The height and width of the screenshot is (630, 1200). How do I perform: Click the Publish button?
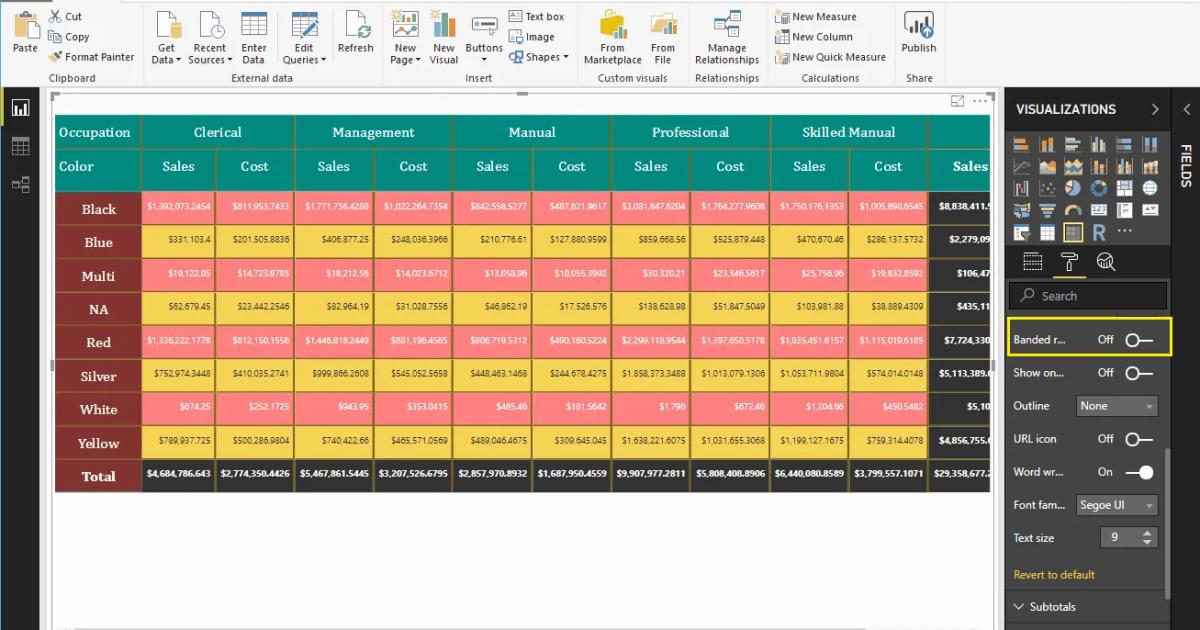click(918, 33)
